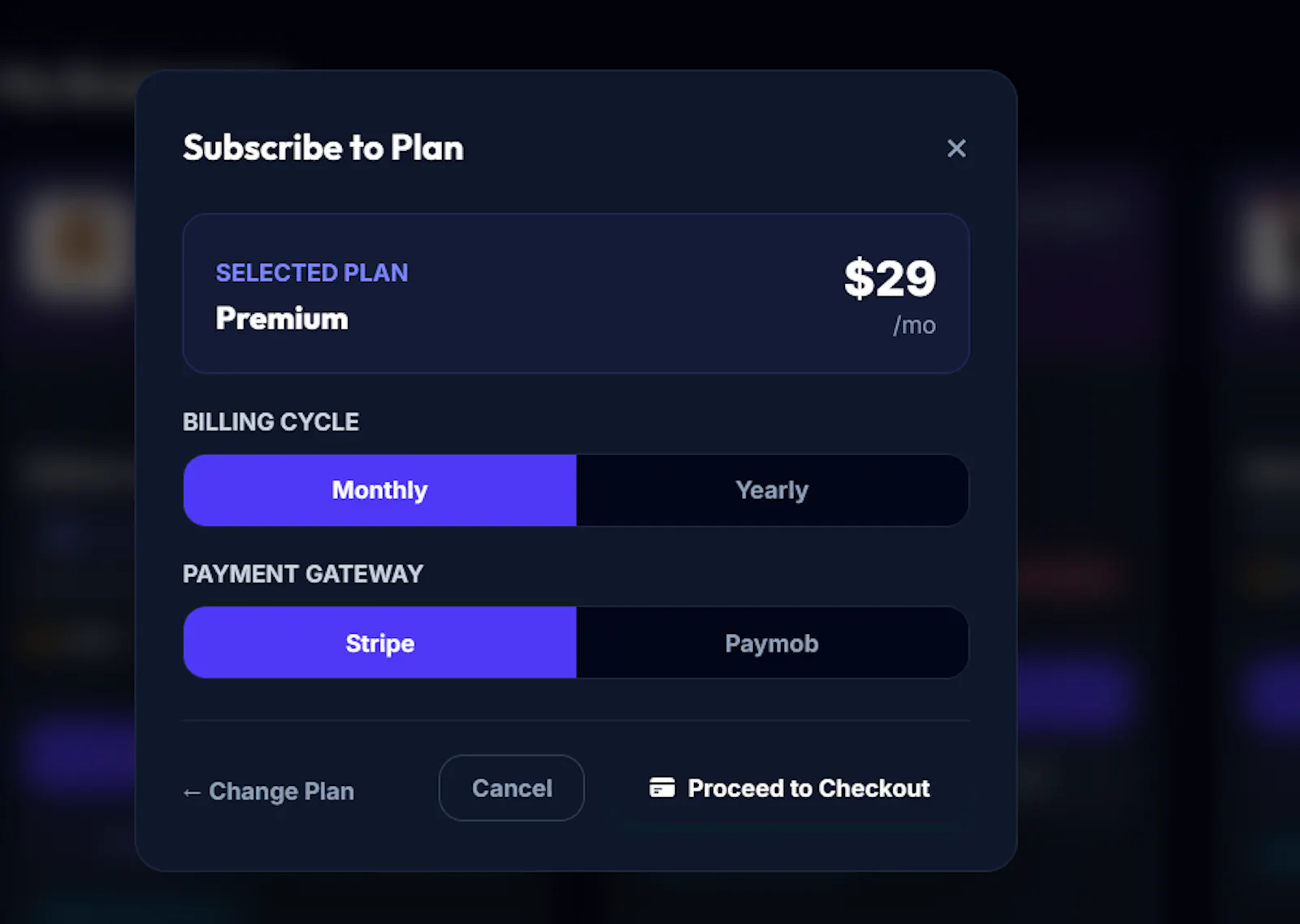The height and width of the screenshot is (924, 1300).
Task: Choose Stripe as payment gateway
Action: coord(379,643)
